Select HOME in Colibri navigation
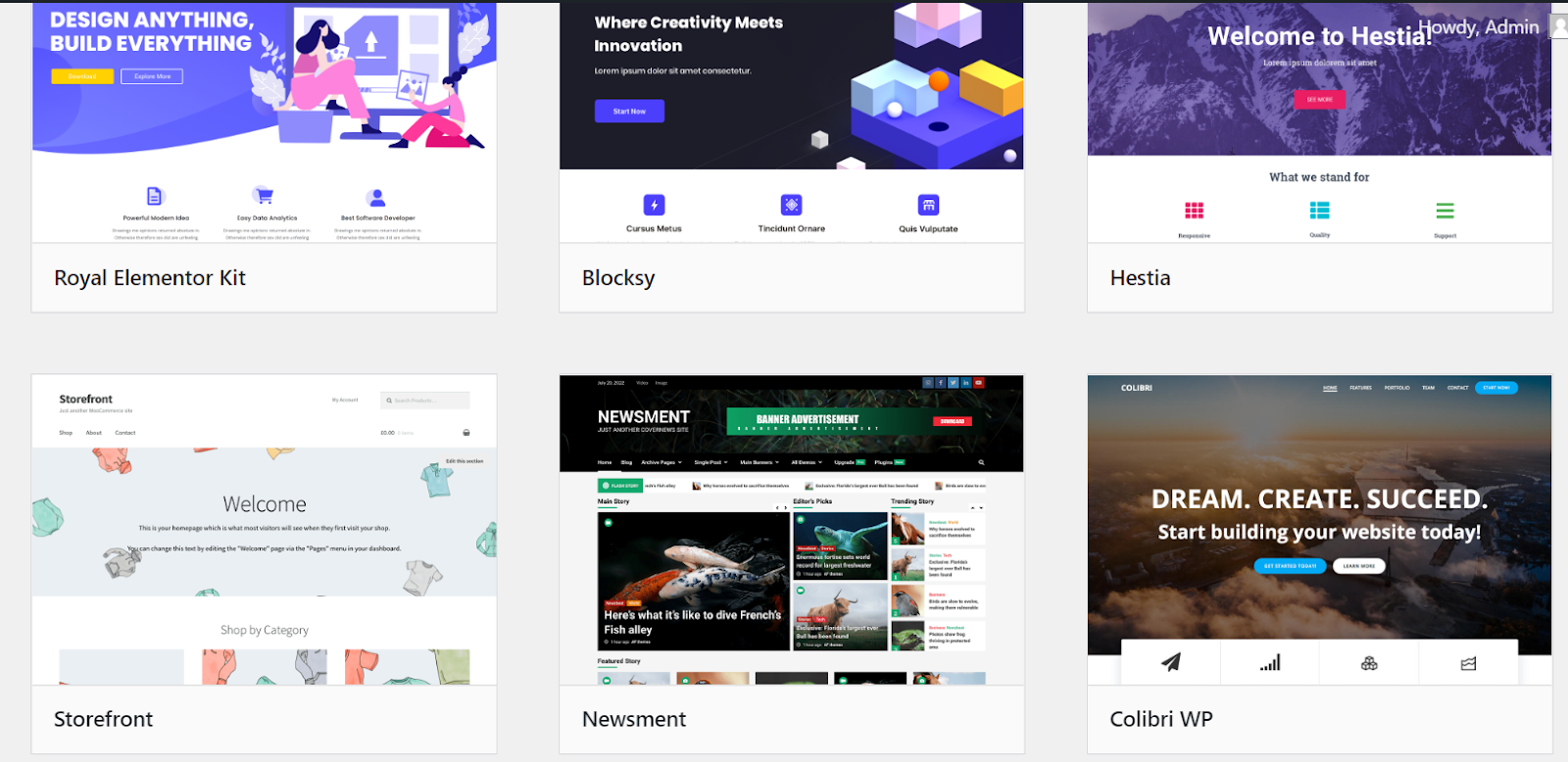This screenshot has height=762, width=1568. [x=1330, y=388]
